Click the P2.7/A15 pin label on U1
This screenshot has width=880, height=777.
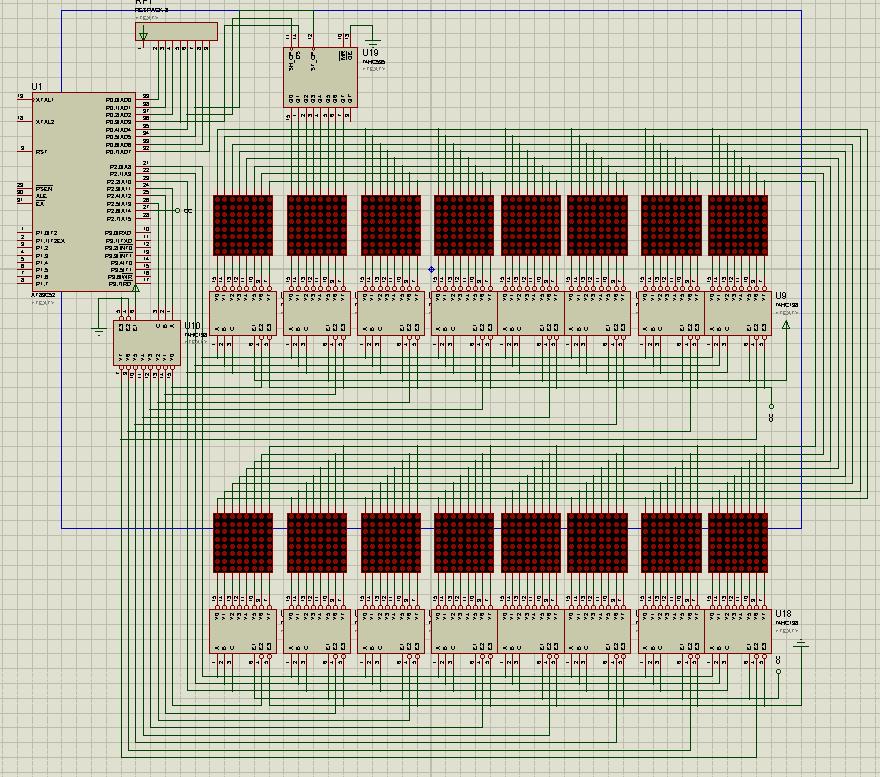(x=119, y=218)
